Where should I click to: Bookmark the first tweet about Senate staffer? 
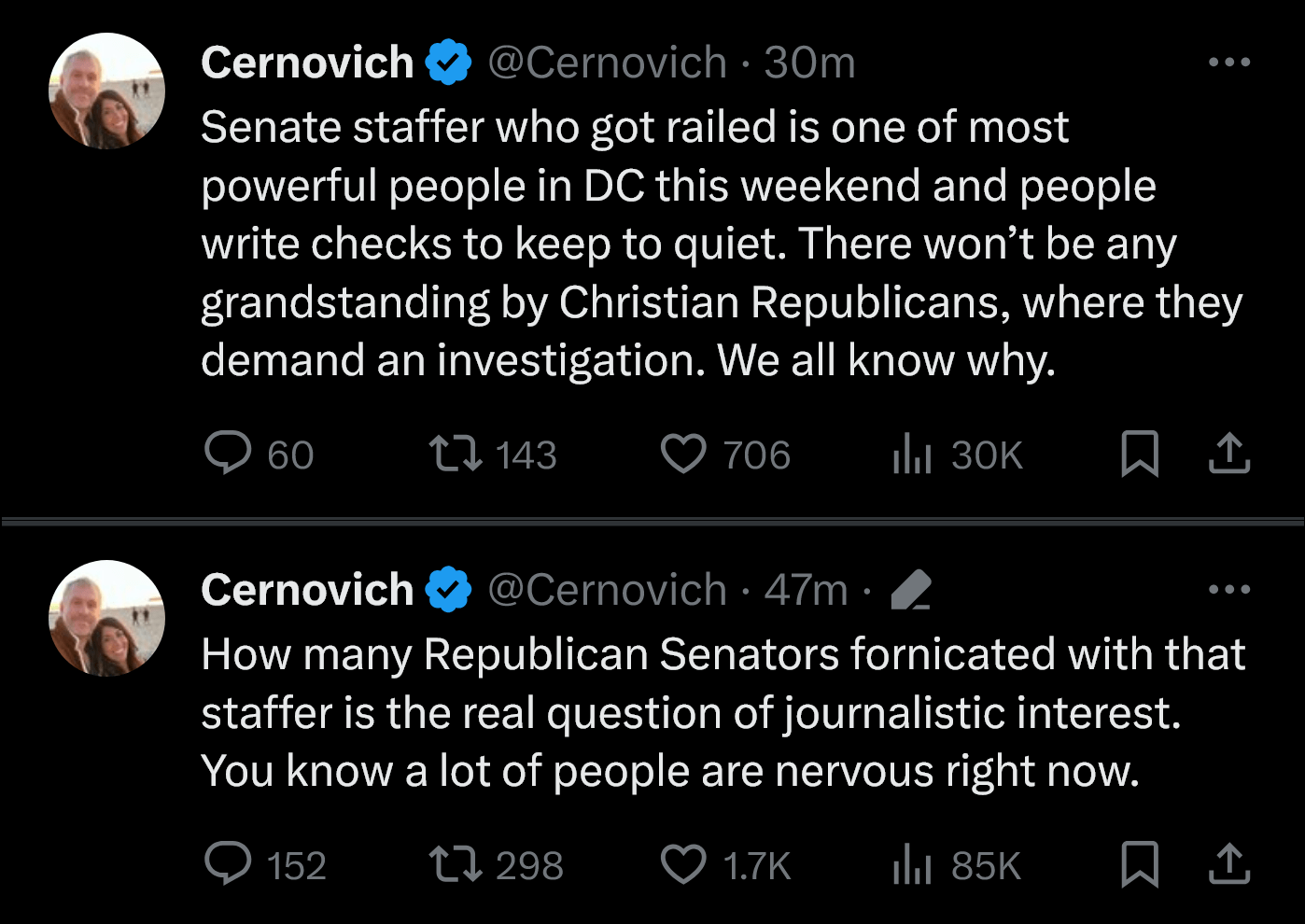pyautogui.click(x=1140, y=455)
